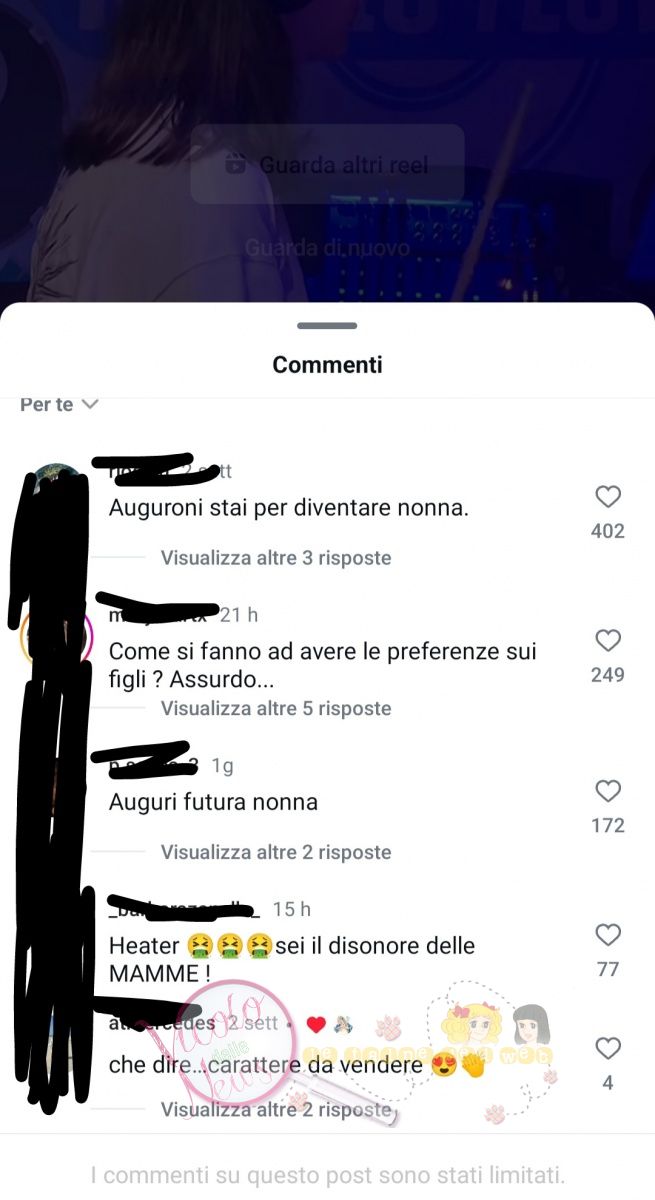Open the "Per te" sort dropdown
The height and width of the screenshot is (1200, 655).
(59, 405)
